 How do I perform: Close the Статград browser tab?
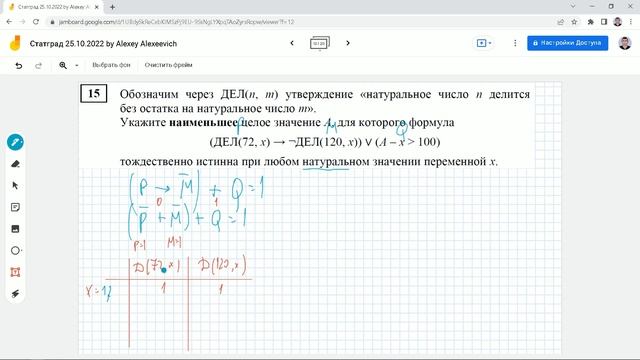point(97,7)
